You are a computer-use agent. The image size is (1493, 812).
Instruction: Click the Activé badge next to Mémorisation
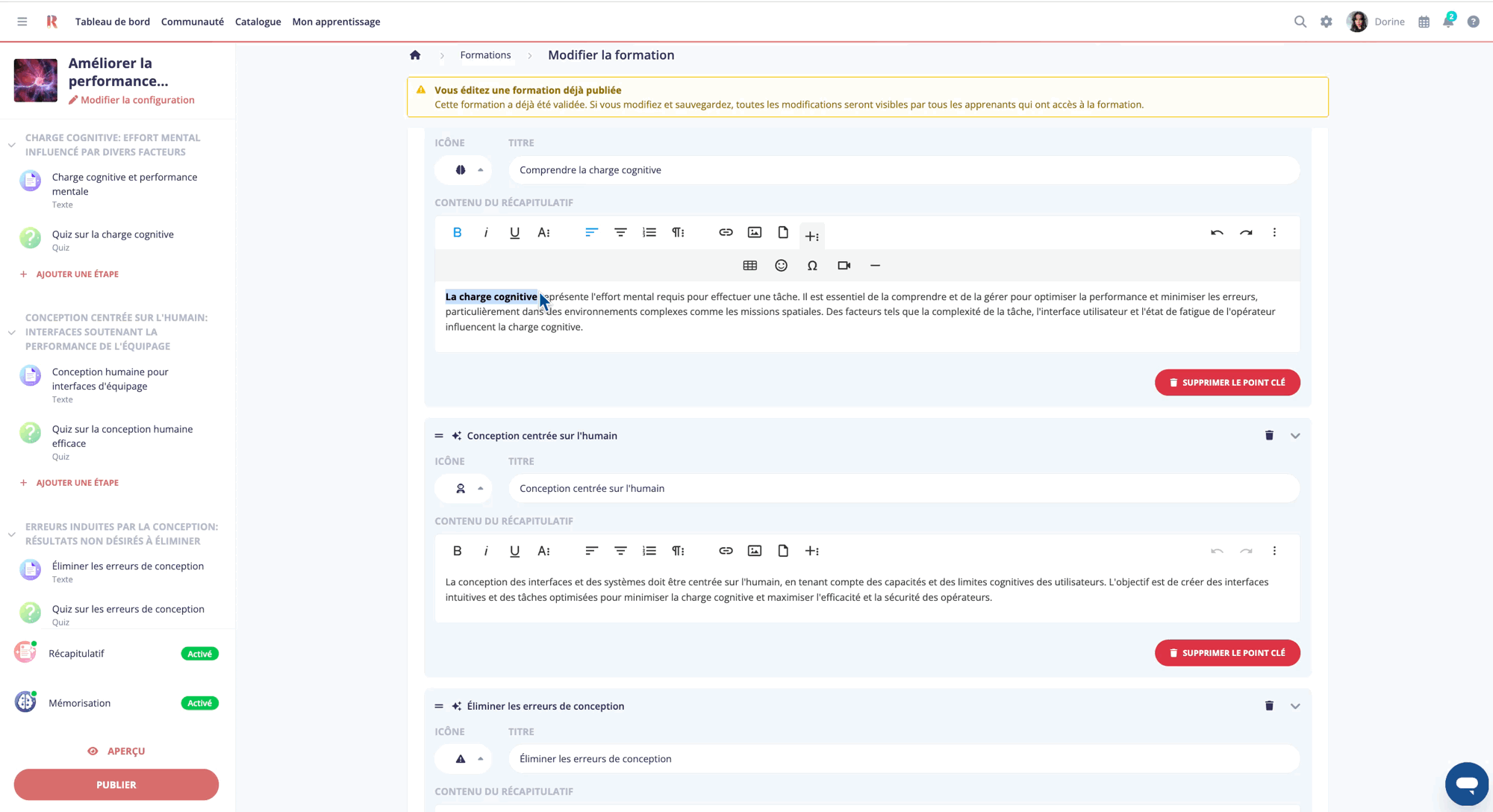coord(199,702)
